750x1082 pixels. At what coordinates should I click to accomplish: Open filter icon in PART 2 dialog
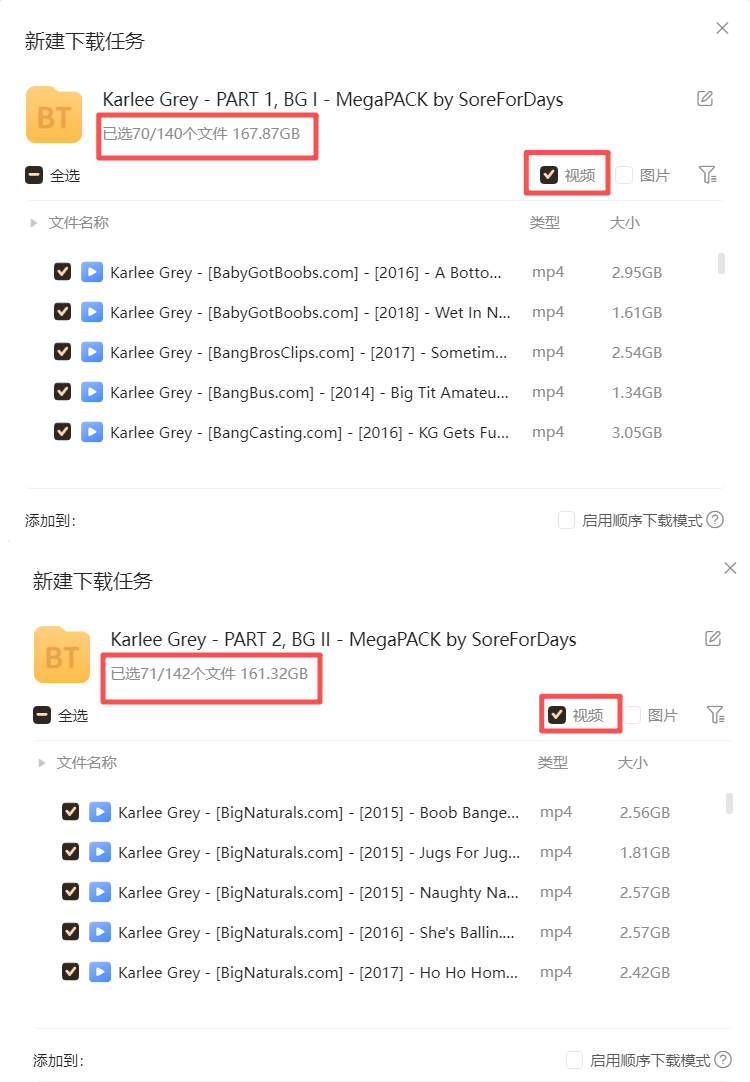(716, 715)
